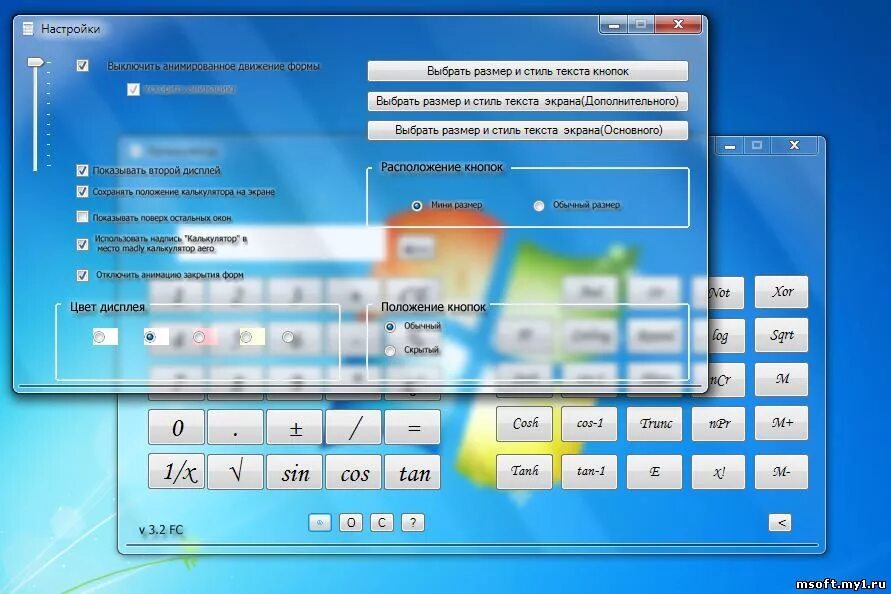The image size is (891, 594).
Task: Click the tan-1 inverse tangent key
Action: coord(589,472)
